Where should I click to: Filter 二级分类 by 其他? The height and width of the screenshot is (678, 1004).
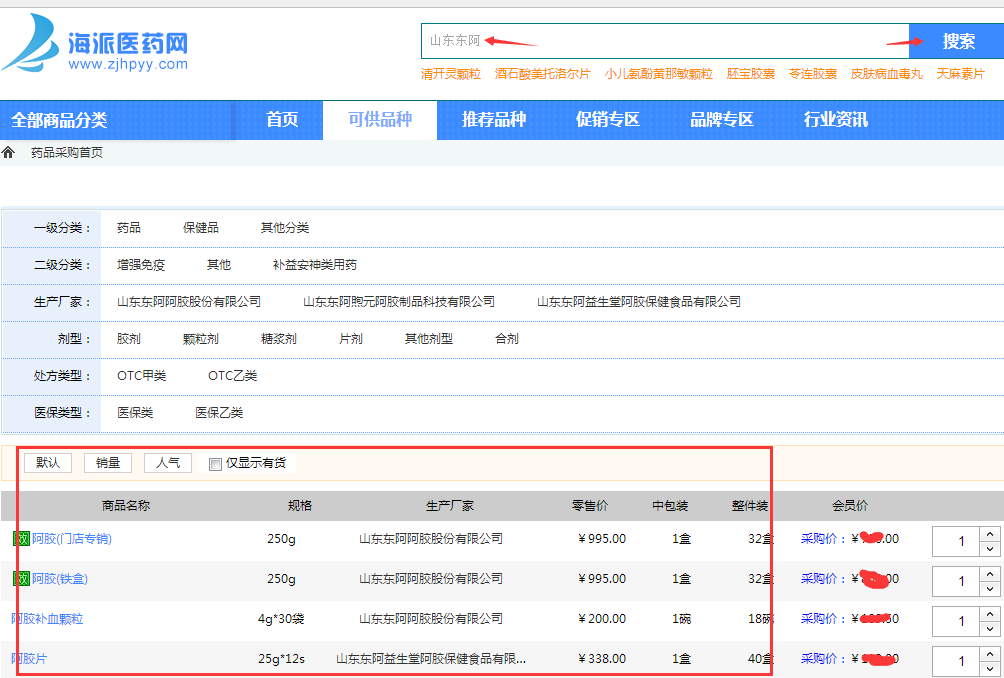click(x=218, y=265)
